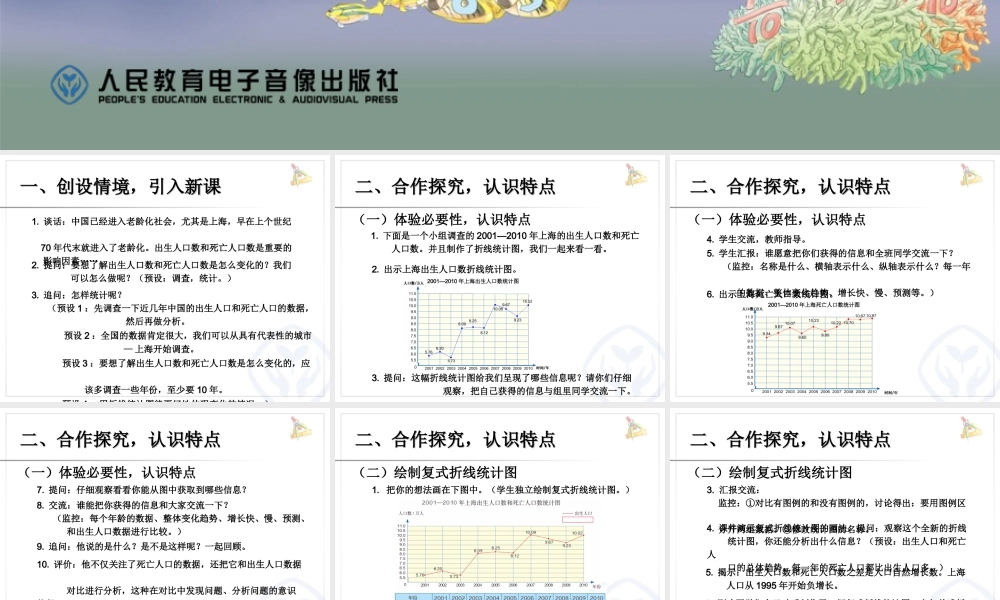Click the heading "二、合作探究，认识特点" on the top-middle slide
Viewport: 1000px width, 600px height.
point(455,184)
